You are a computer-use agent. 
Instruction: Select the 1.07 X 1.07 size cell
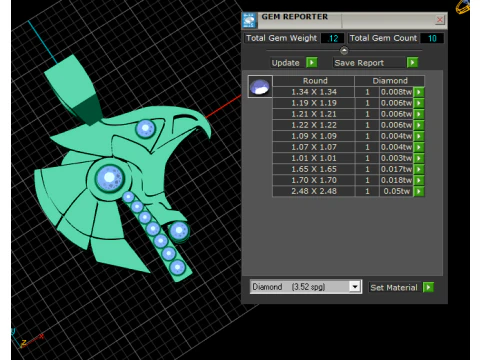pyautogui.click(x=314, y=147)
